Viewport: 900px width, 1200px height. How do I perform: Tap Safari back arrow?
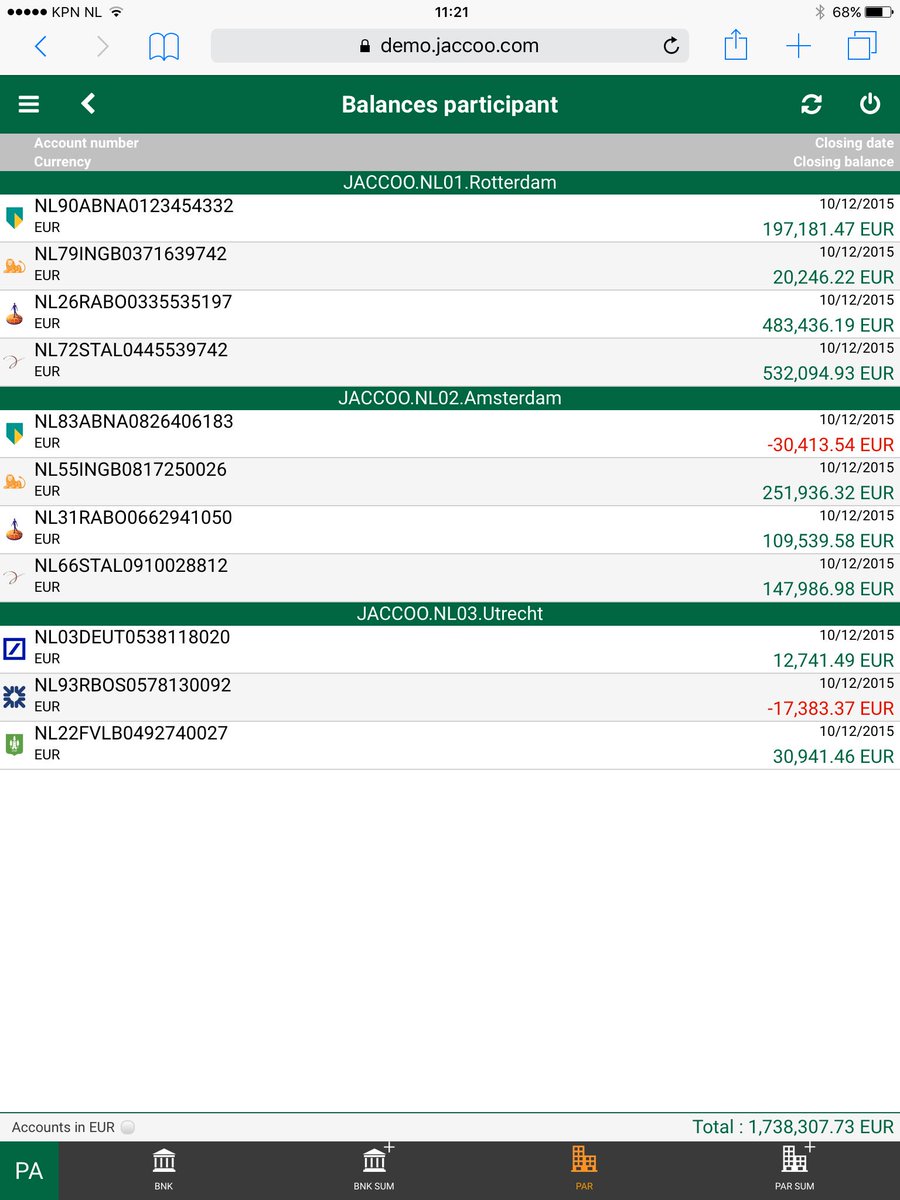(41, 46)
